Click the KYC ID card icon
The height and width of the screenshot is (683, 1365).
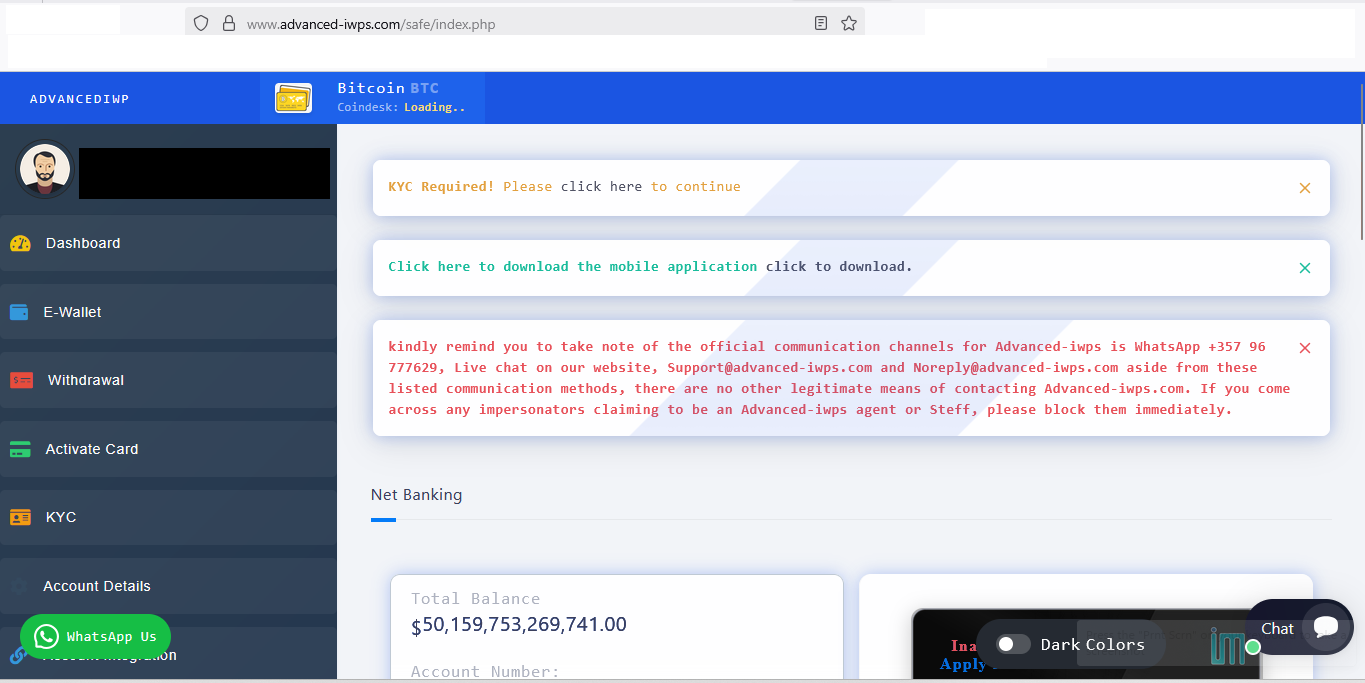[x=20, y=517]
